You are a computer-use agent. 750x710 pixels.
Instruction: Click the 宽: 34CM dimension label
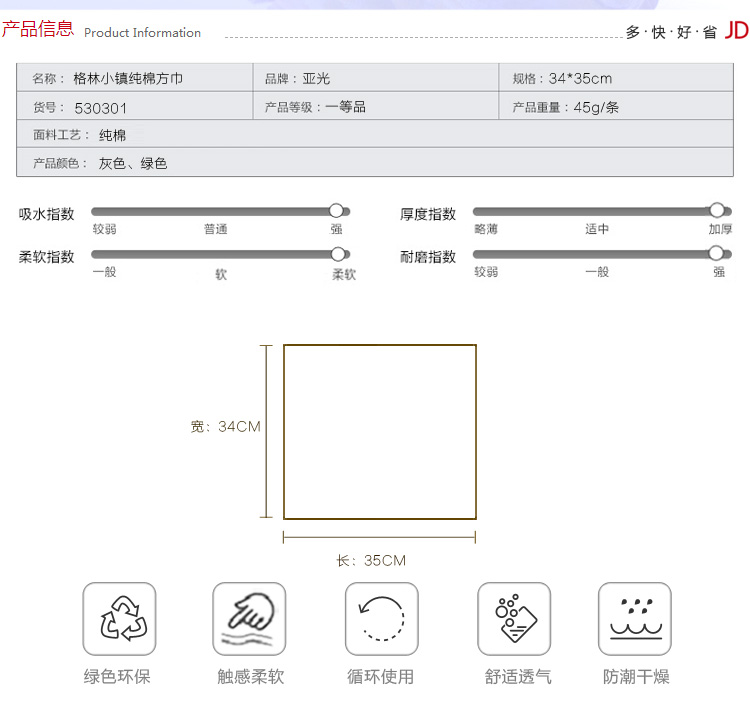225,426
